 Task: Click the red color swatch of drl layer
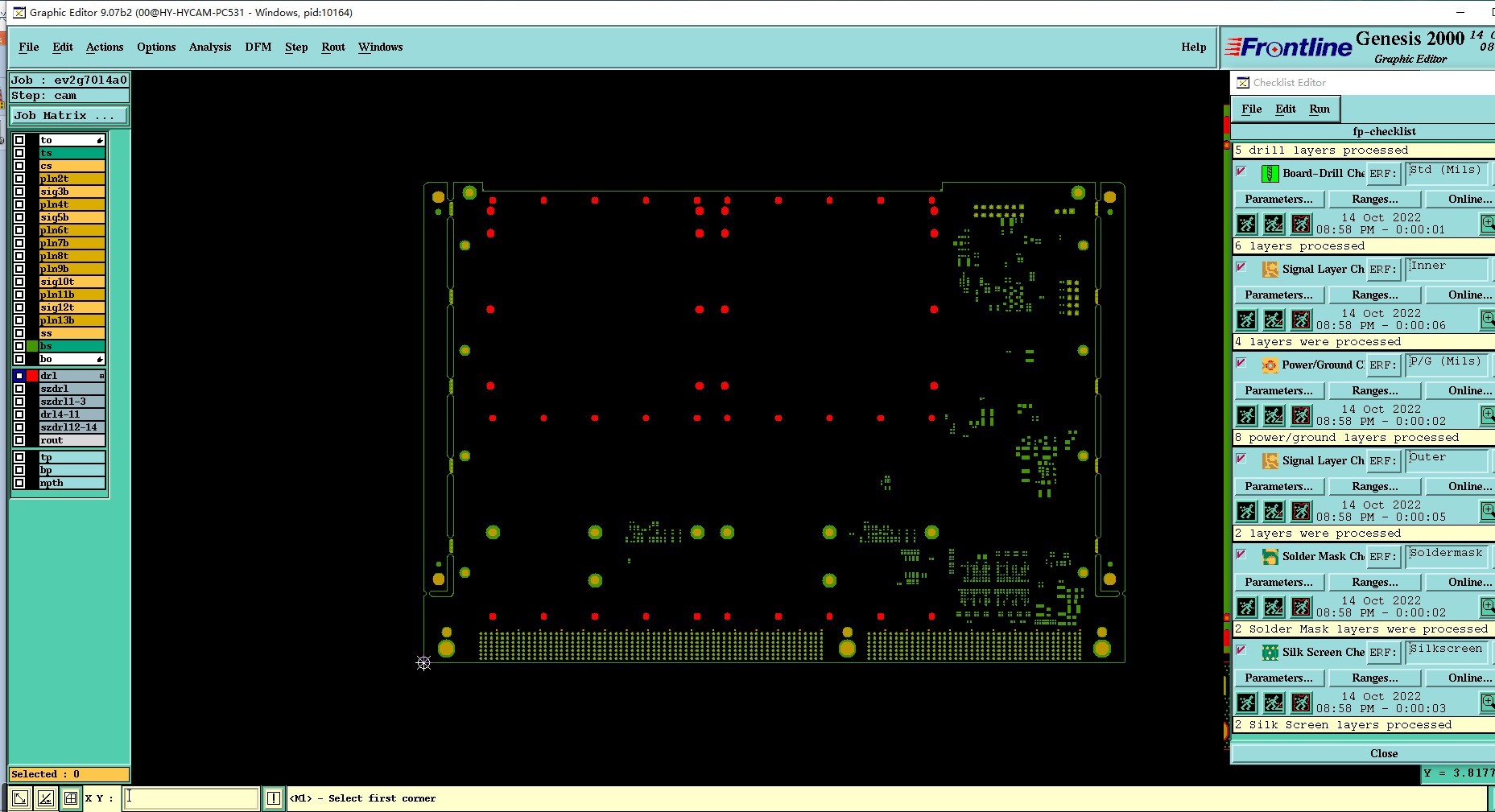pos(32,376)
